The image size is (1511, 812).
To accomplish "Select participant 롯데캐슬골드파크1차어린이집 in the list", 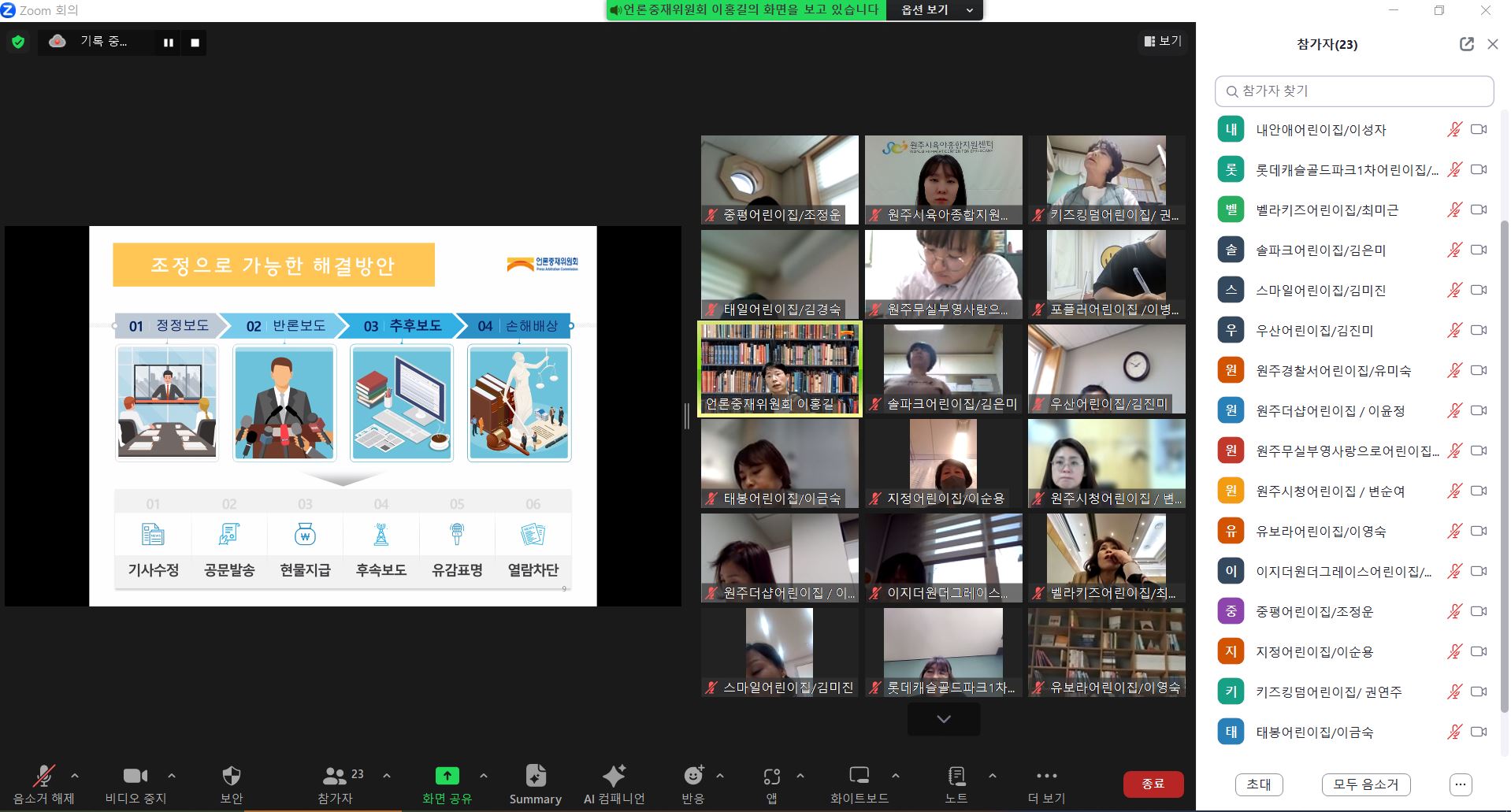I will pos(1353,169).
